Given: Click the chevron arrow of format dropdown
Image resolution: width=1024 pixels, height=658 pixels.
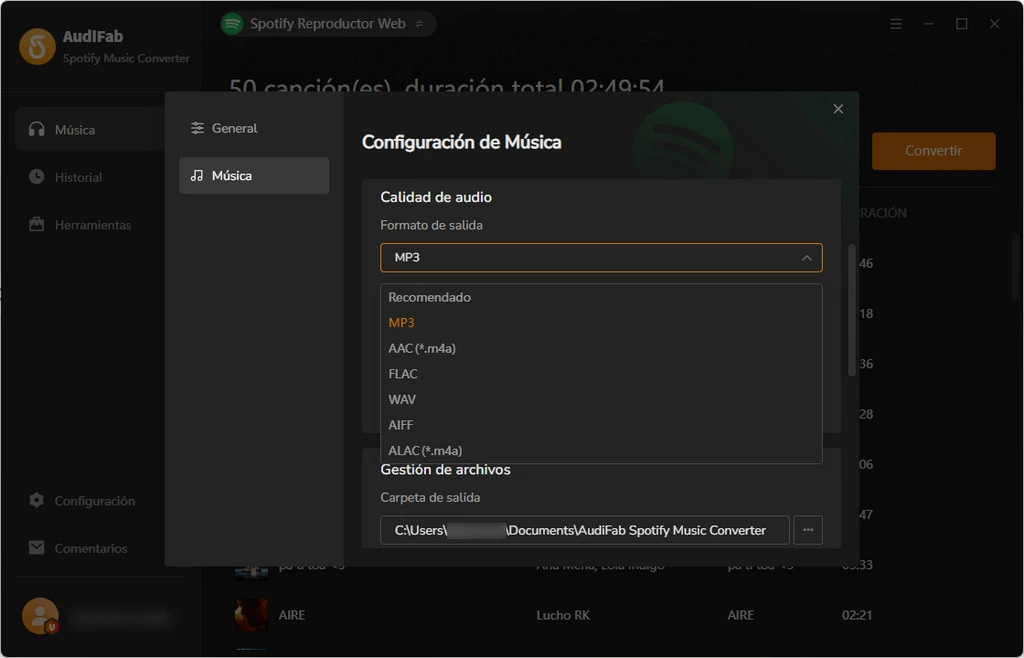Looking at the screenshot, I should point(807,258).
